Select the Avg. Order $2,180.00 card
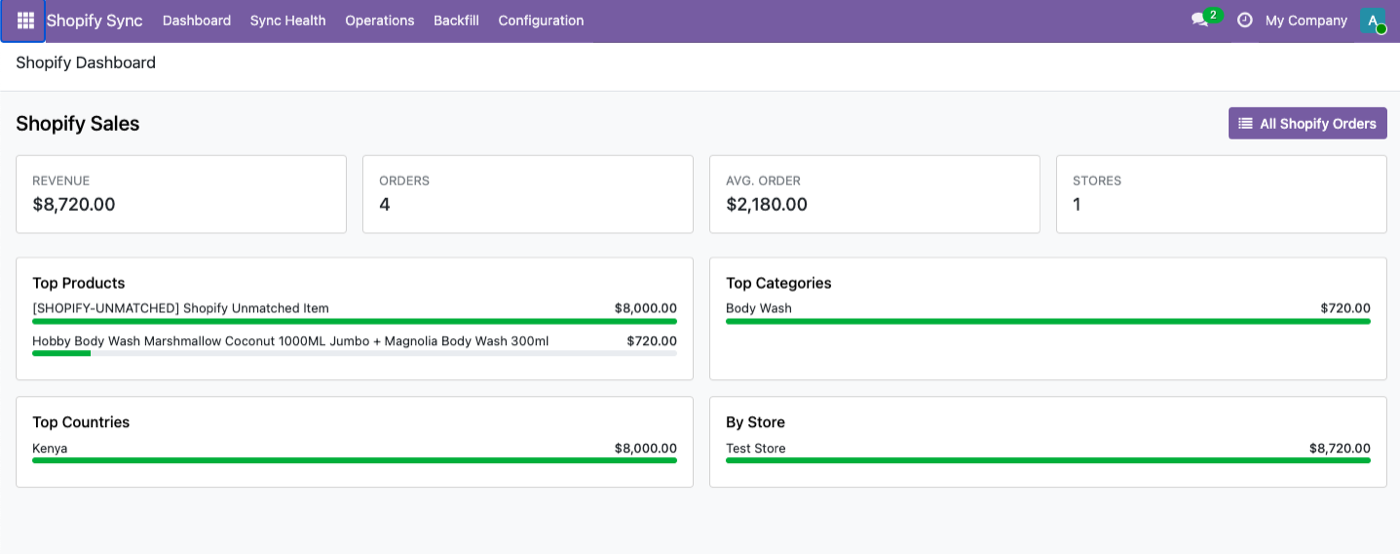 875,194
